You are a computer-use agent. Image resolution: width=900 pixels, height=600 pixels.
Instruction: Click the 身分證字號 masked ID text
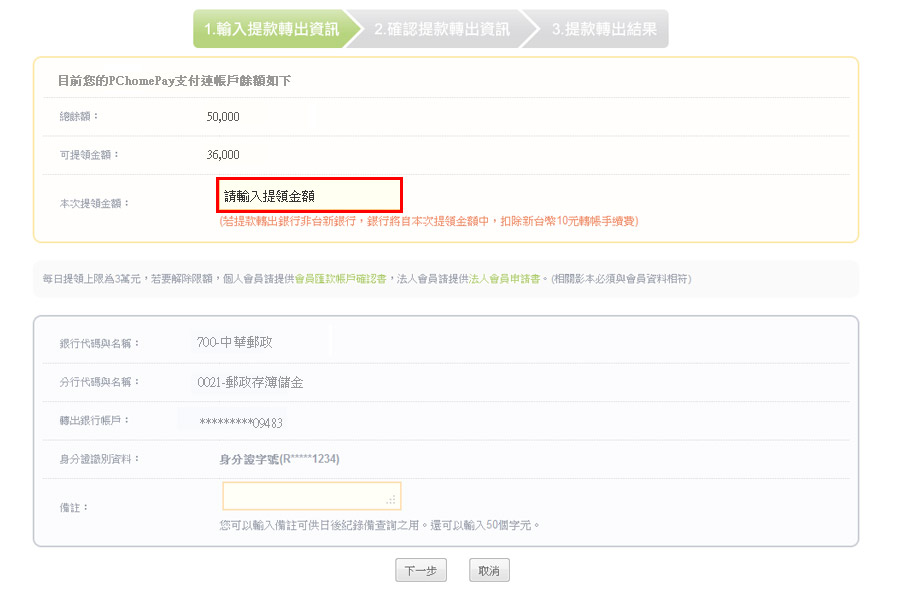tap(279, 459)
